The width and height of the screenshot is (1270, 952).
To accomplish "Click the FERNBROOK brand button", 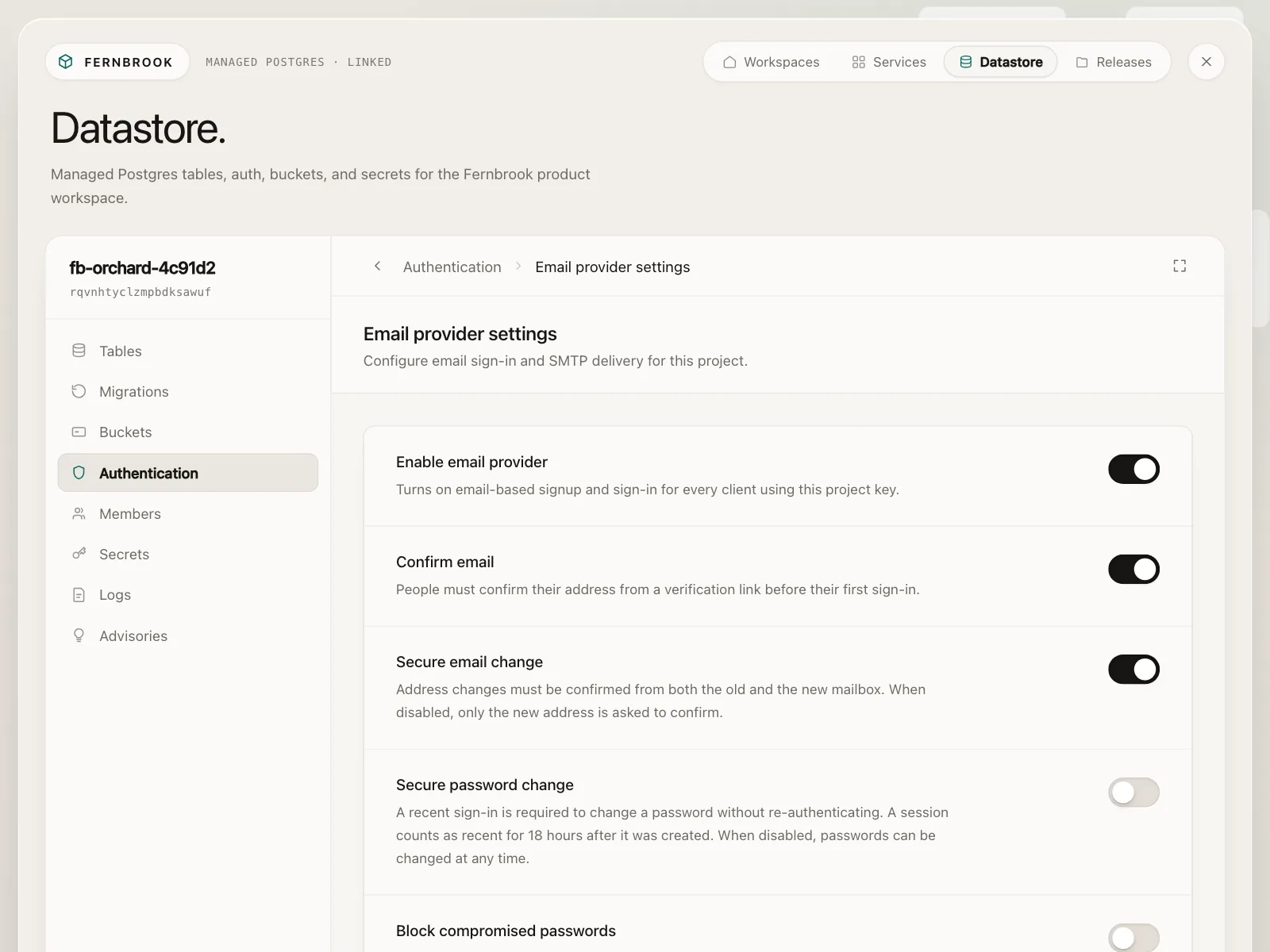I will pos(117,62).
